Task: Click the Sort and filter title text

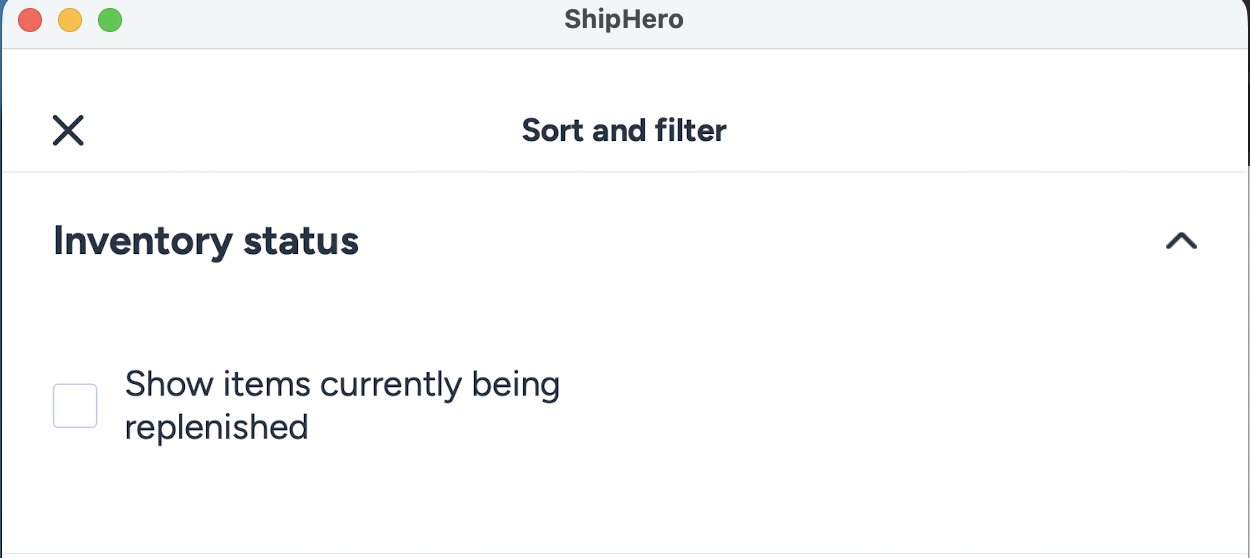Action: pos(624,130)
